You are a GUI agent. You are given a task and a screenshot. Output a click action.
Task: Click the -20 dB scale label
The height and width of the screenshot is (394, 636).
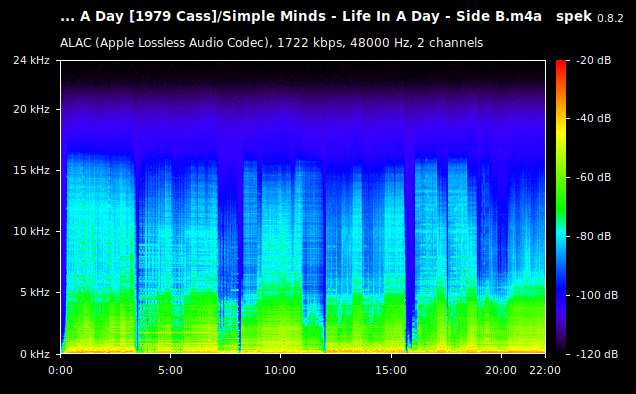594,60
